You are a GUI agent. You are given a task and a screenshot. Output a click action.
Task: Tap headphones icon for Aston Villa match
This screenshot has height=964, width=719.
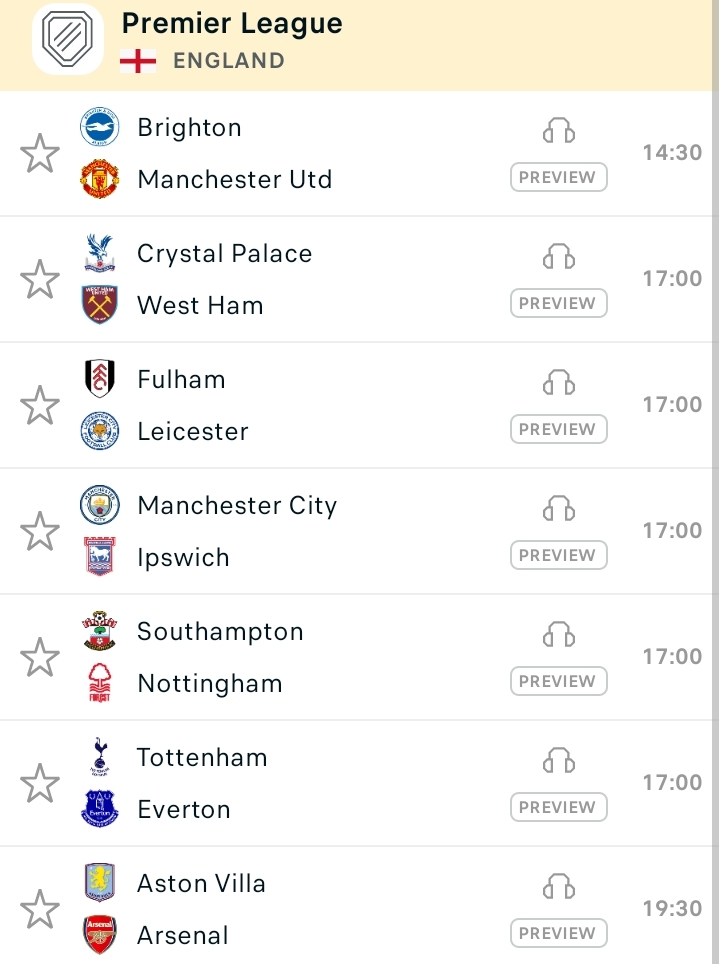558,887
